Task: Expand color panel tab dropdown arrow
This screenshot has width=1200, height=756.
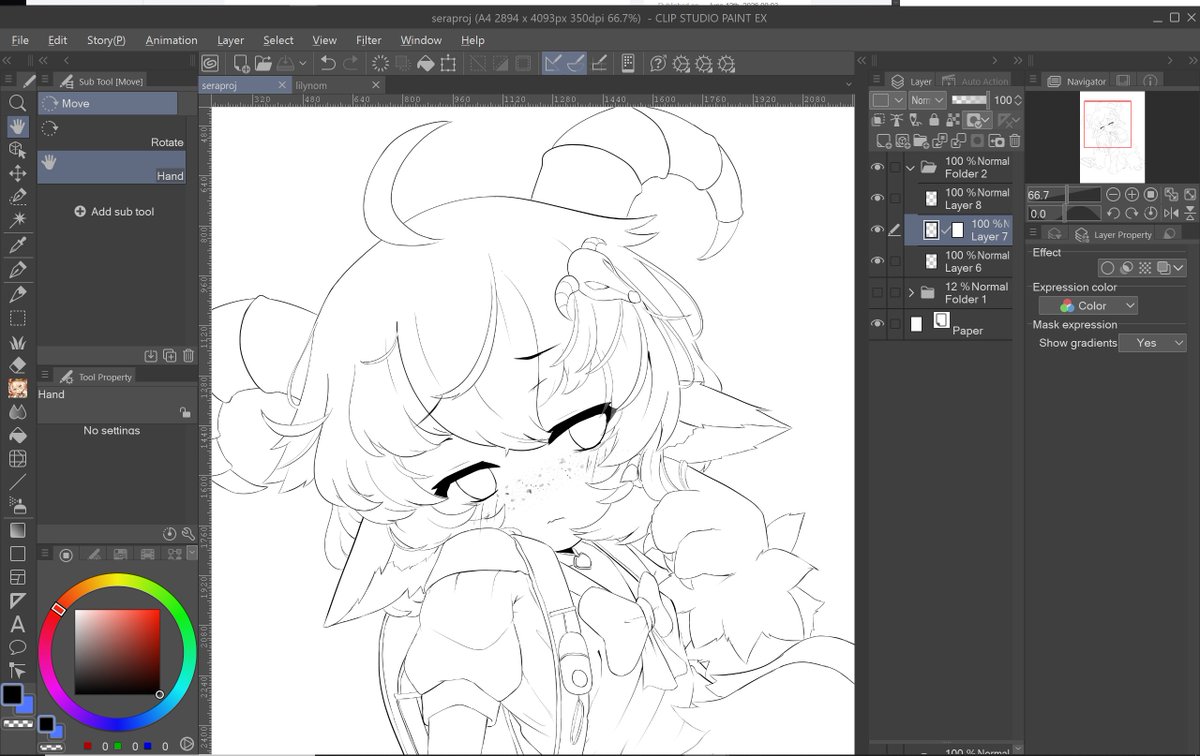Action: click(191, 554)
